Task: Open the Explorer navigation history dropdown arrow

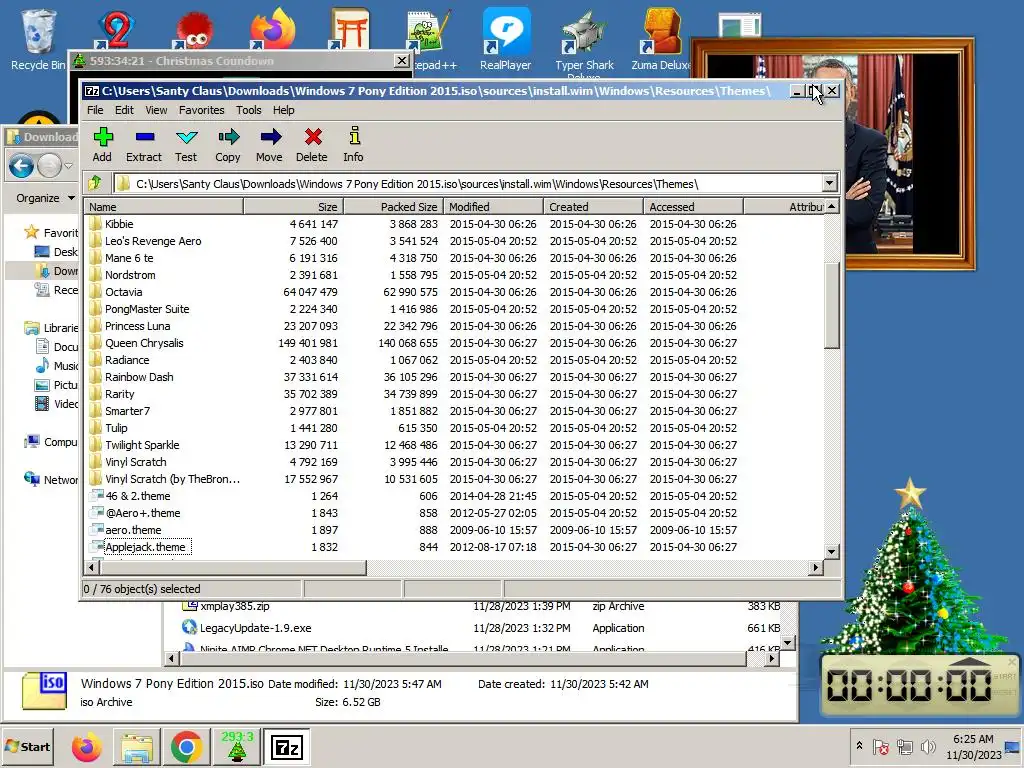Action: pyautogui.click(x=68, y=166)
